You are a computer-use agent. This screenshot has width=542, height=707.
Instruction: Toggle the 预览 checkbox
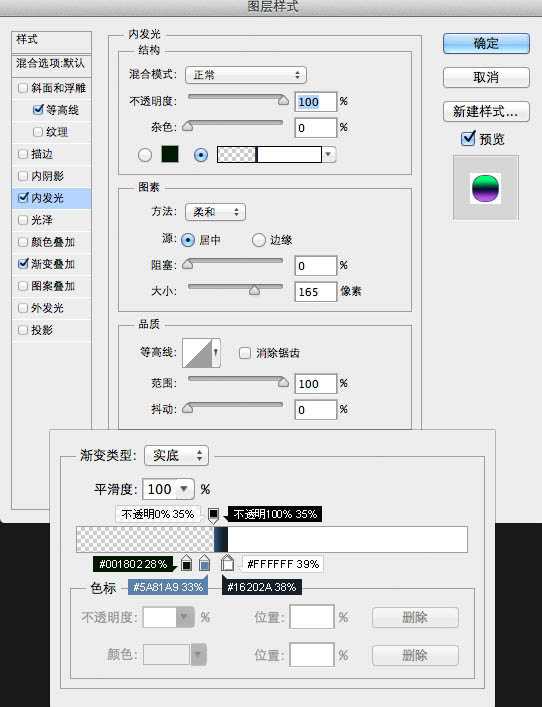tap(468, 138)
